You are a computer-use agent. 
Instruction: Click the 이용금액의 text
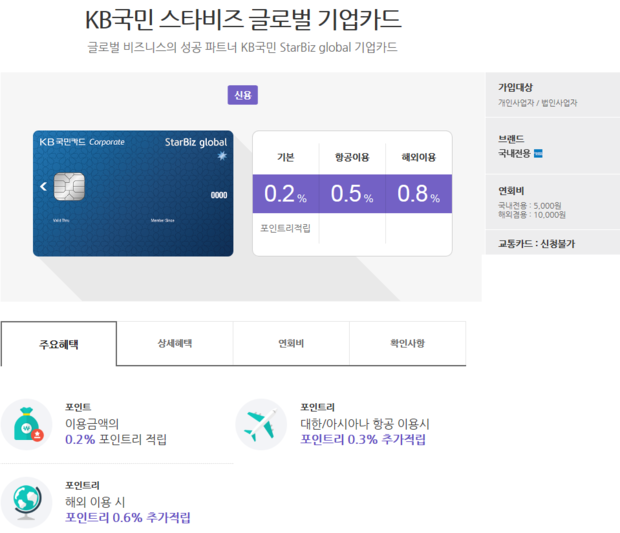click(92, 424)
